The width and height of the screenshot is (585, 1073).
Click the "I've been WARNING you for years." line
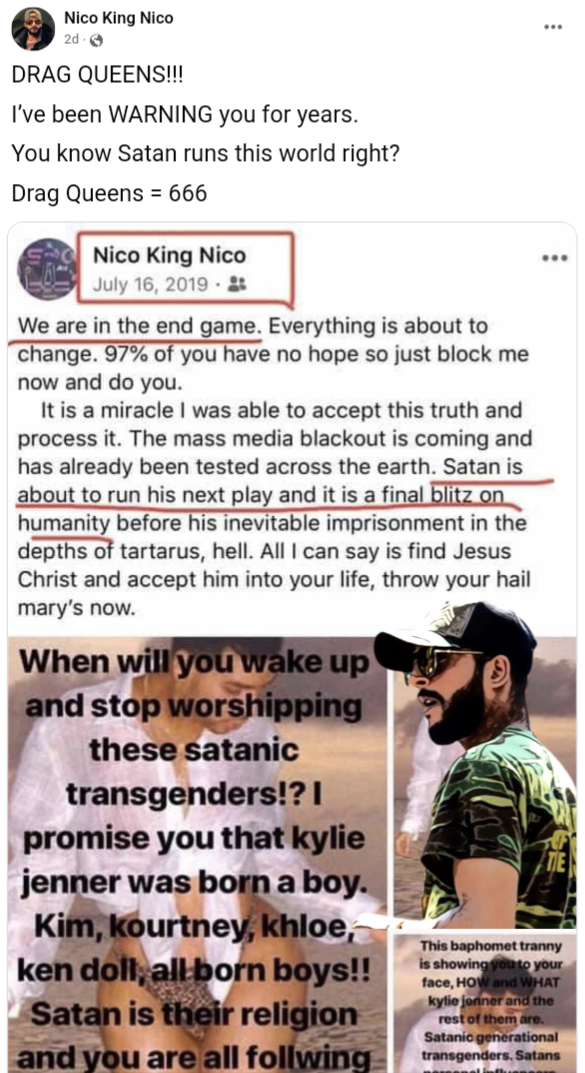tap(185, 115)
